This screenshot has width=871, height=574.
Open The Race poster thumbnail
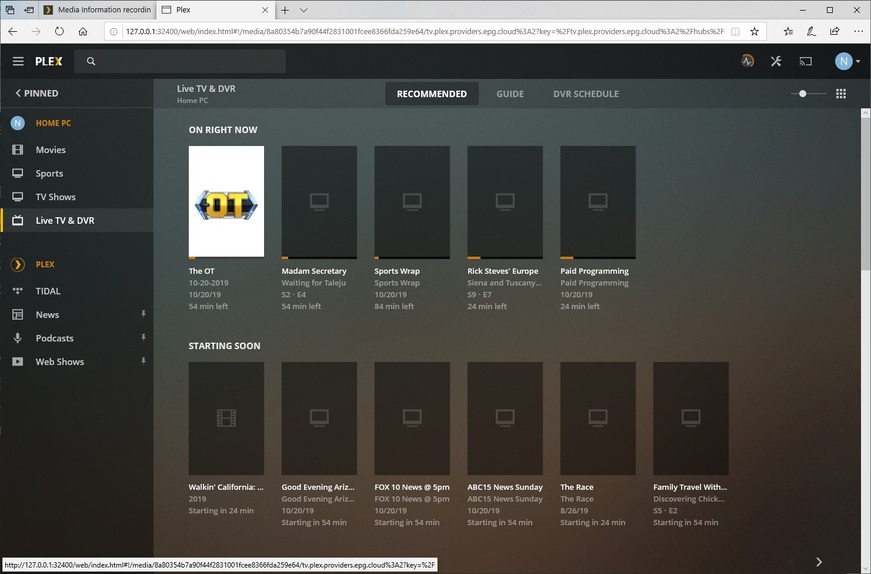598,418
